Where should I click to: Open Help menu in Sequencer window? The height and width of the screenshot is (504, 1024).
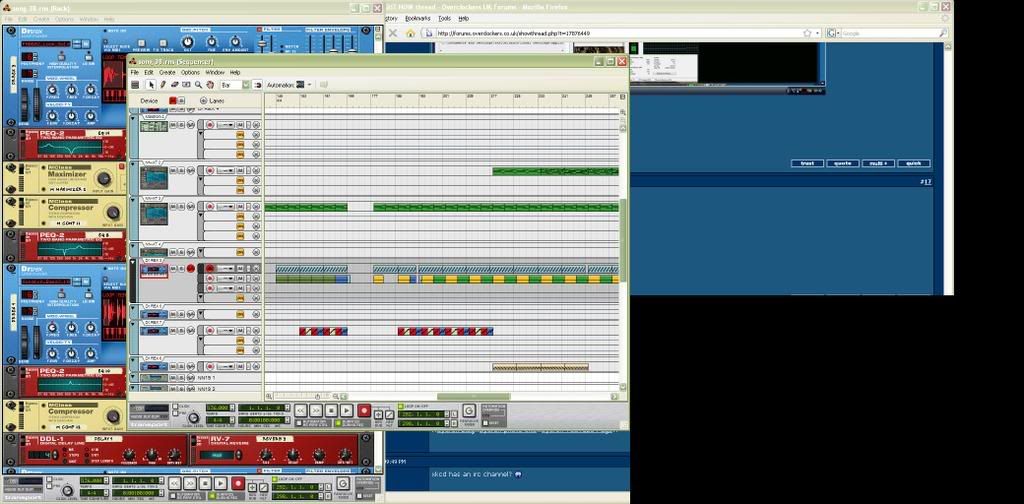click(235, 72)
